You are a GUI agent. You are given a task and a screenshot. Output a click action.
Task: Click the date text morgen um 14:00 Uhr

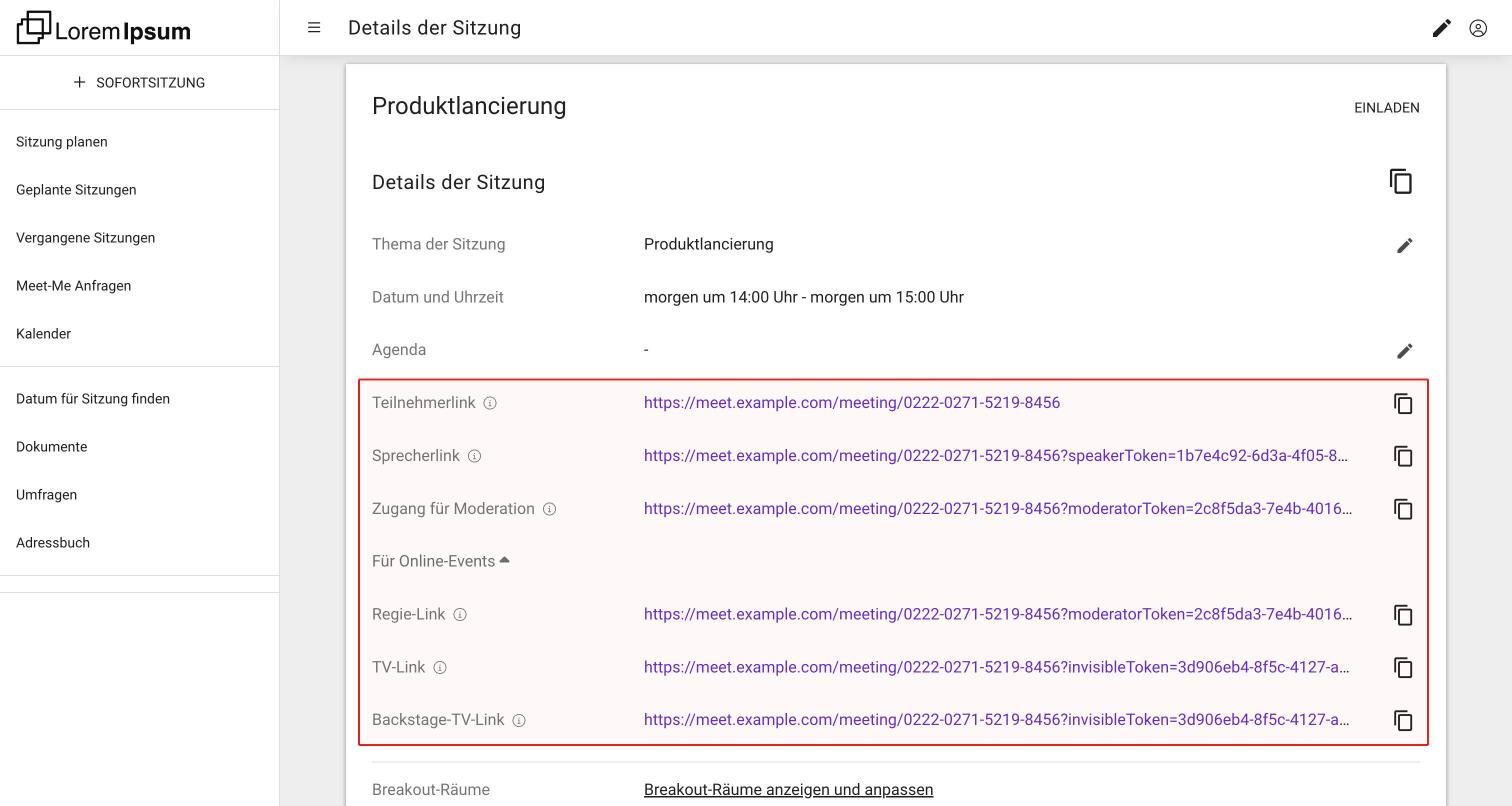(721, 297)
